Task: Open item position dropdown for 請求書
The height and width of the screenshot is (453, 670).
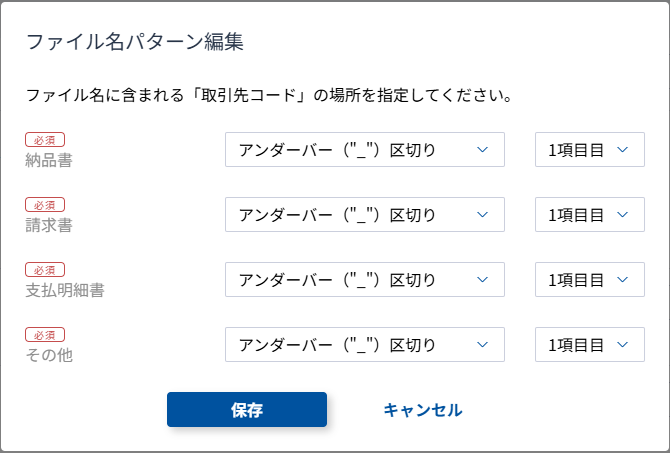Action: tap(589, 215)
